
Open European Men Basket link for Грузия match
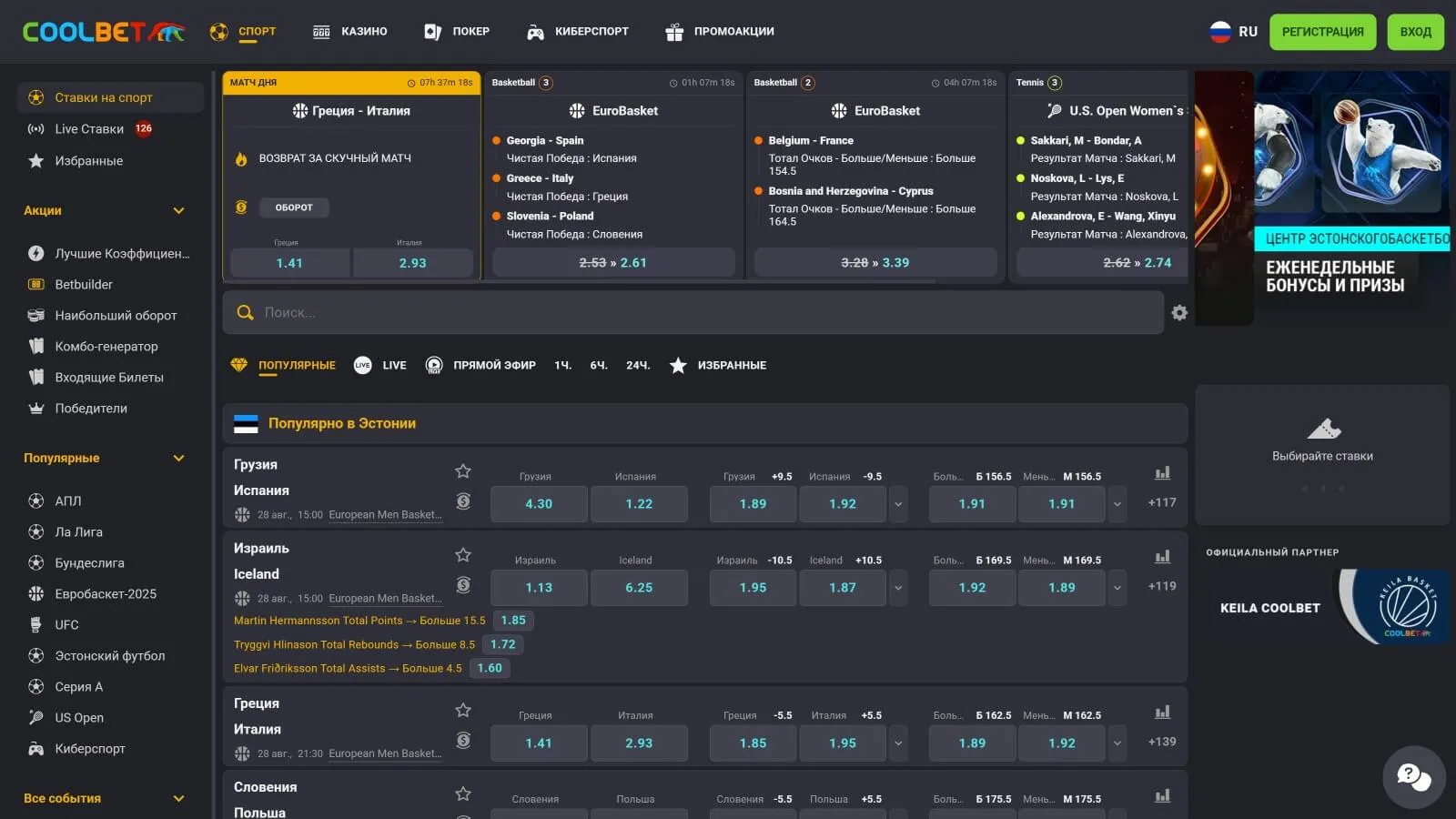pyautogui.click(x=385, y=515)
